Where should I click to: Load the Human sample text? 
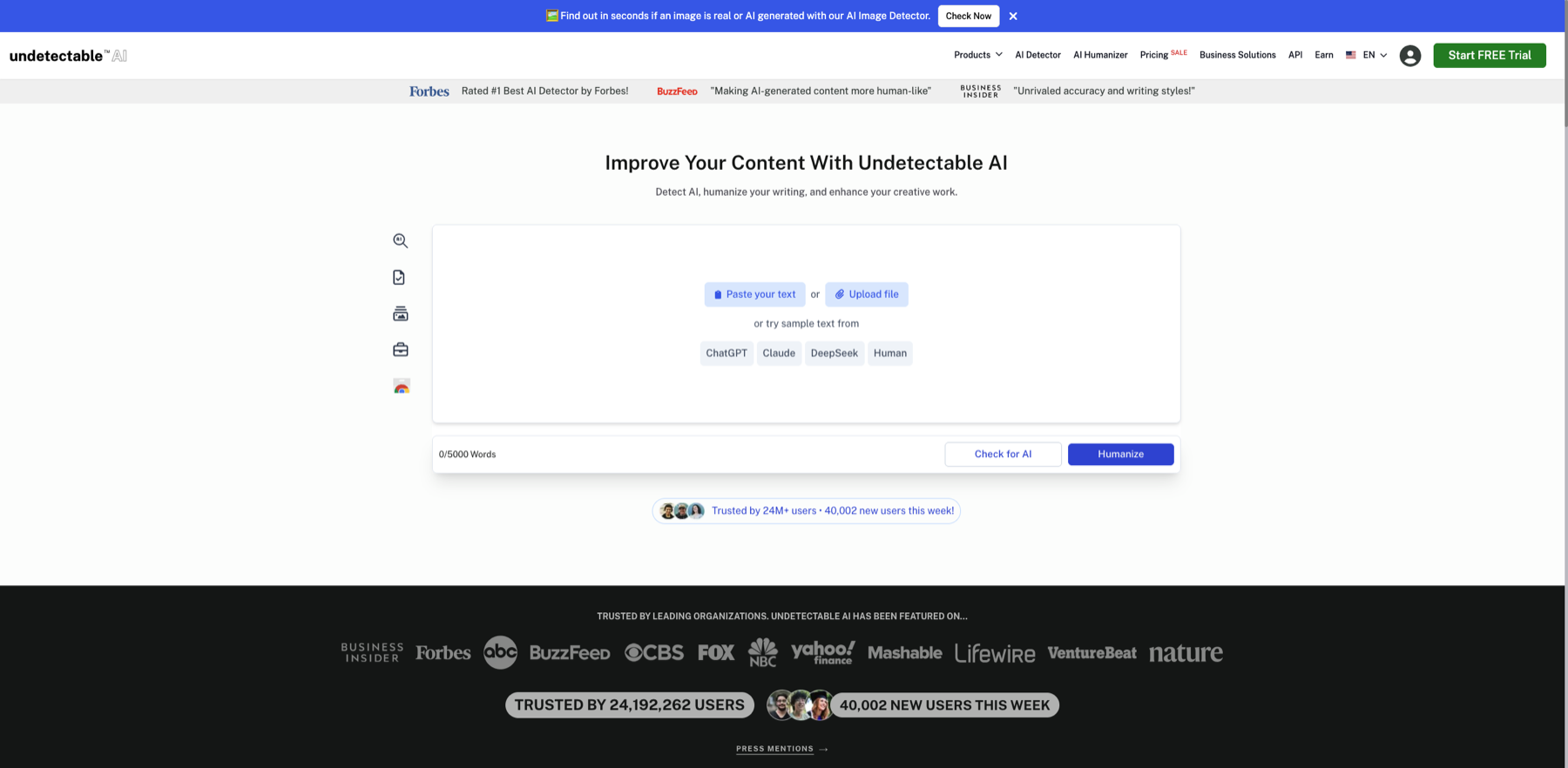coord(890,353)
